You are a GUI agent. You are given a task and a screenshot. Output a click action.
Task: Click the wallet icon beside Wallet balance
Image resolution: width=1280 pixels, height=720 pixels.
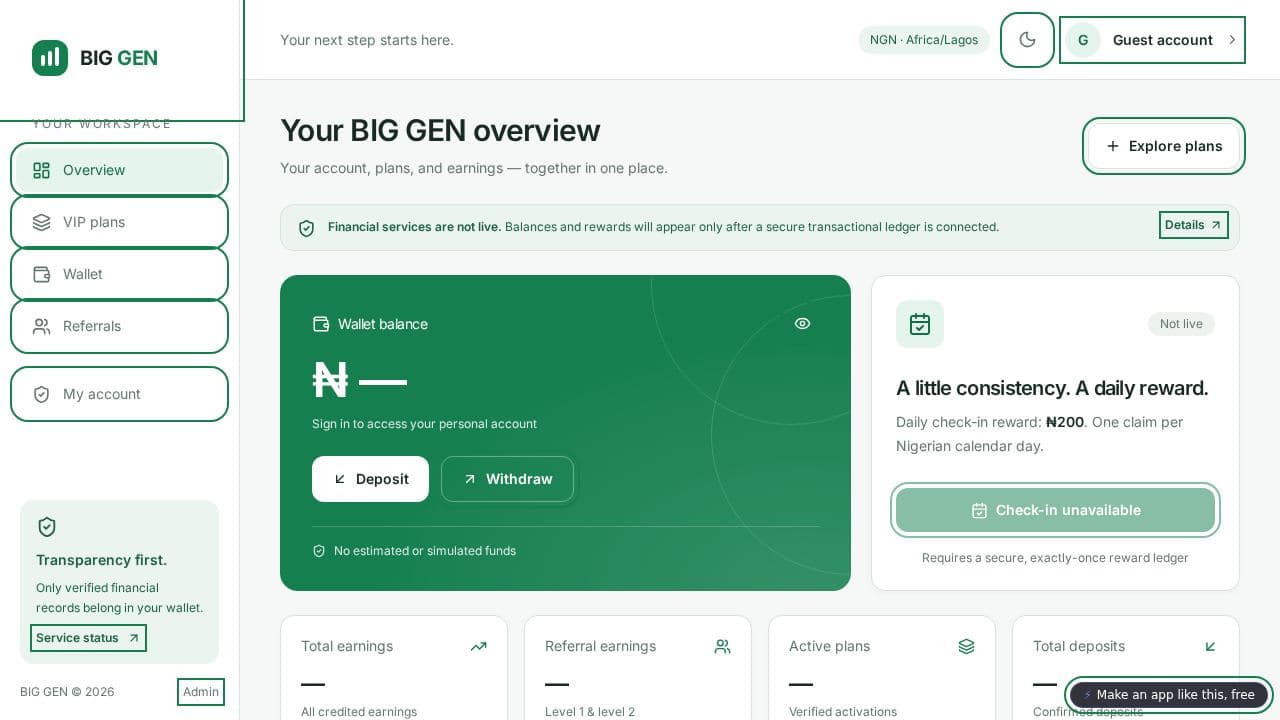(321, 324)
